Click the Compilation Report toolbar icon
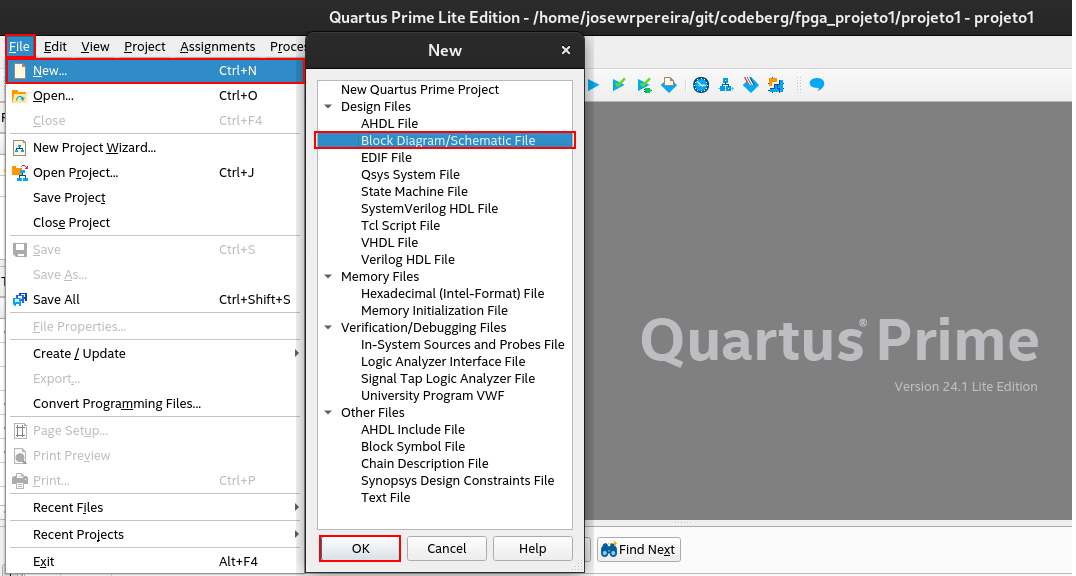1076x576 pixels. tap(669, 85)
